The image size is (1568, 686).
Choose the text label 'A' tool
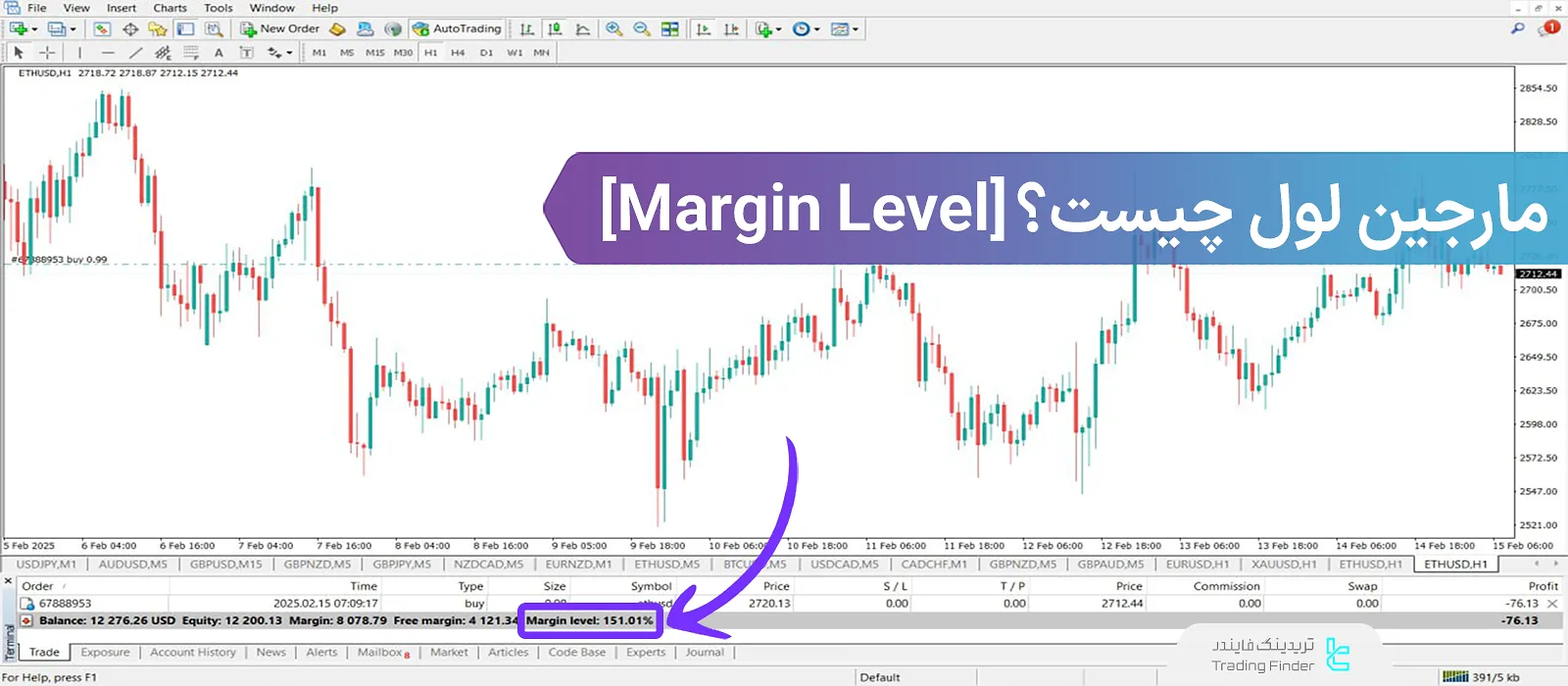point(219,53)
